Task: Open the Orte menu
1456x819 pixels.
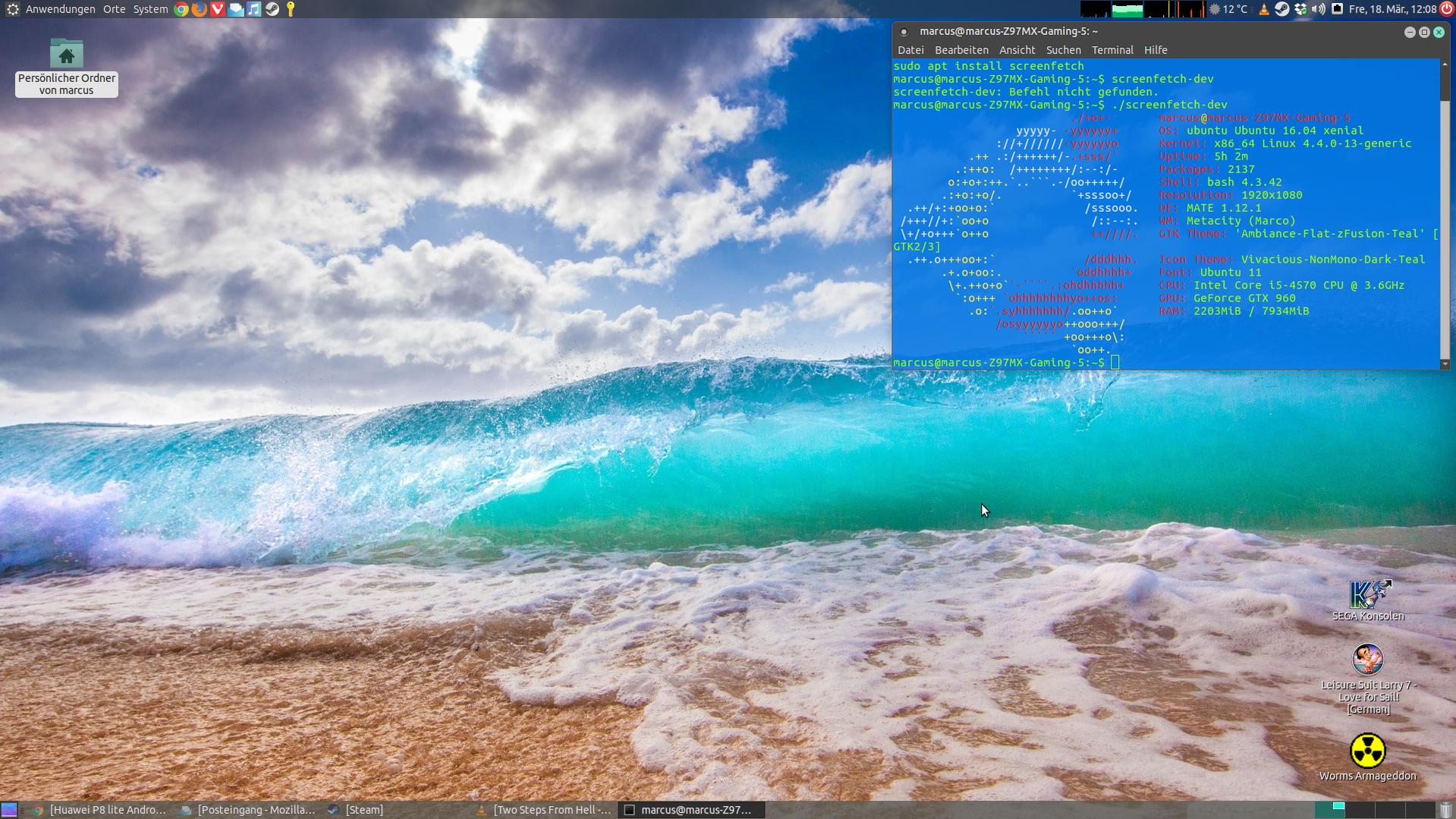Action: tap(114, 9)
